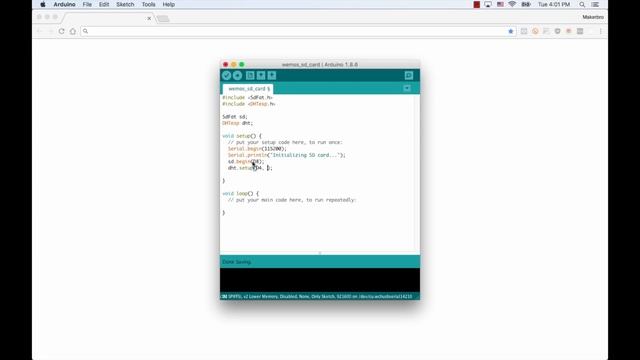640x360 pixels.
Task: Open the Arduino application menu
Action: (x=64, y=4)
